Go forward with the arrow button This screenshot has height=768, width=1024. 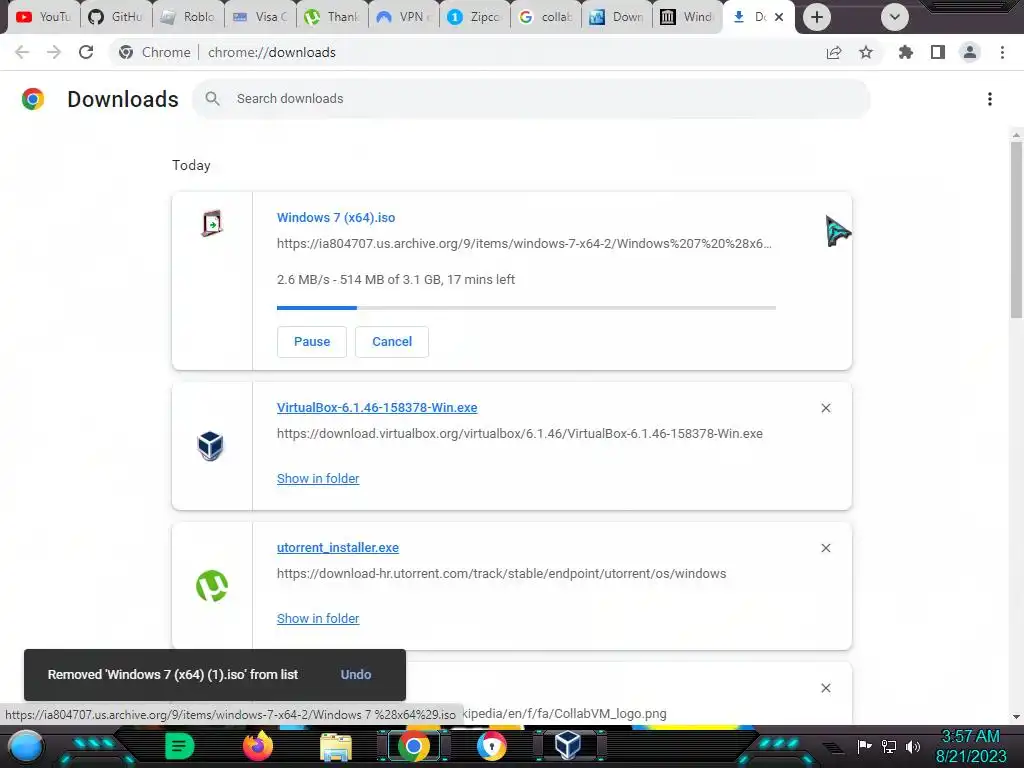point(54,52)
